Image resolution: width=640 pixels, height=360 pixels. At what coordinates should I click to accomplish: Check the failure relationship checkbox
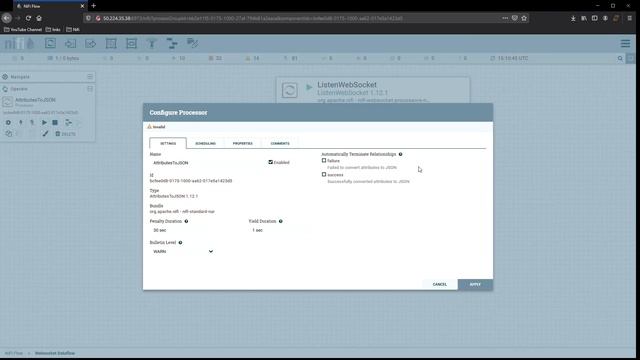324,160
